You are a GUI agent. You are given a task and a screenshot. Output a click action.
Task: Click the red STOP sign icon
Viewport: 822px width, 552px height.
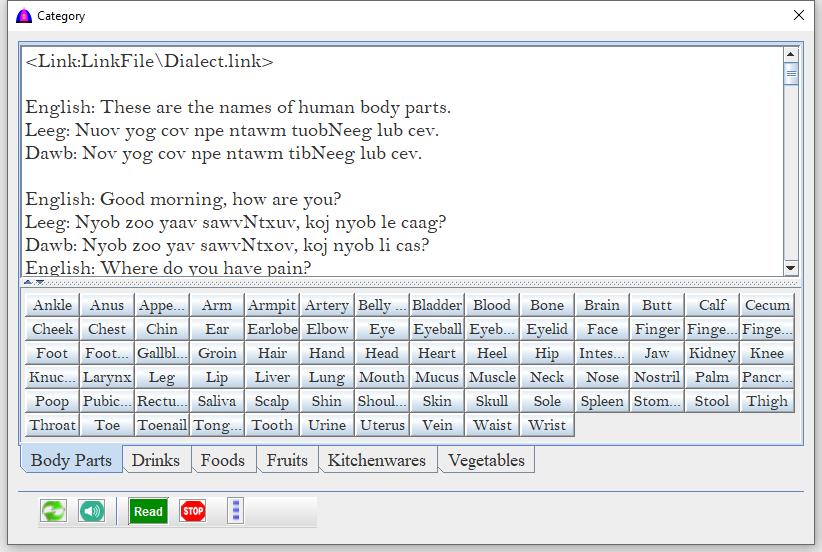[x=193, y=511]
